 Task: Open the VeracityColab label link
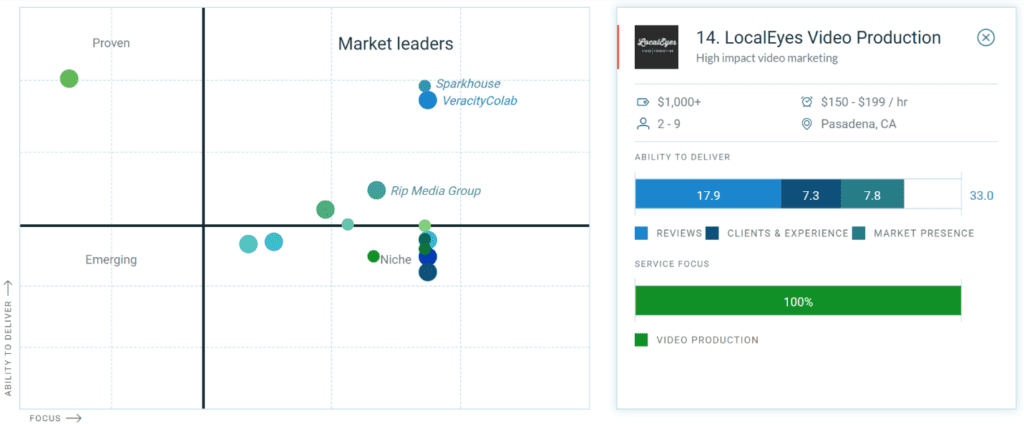[x=479, y=101]
